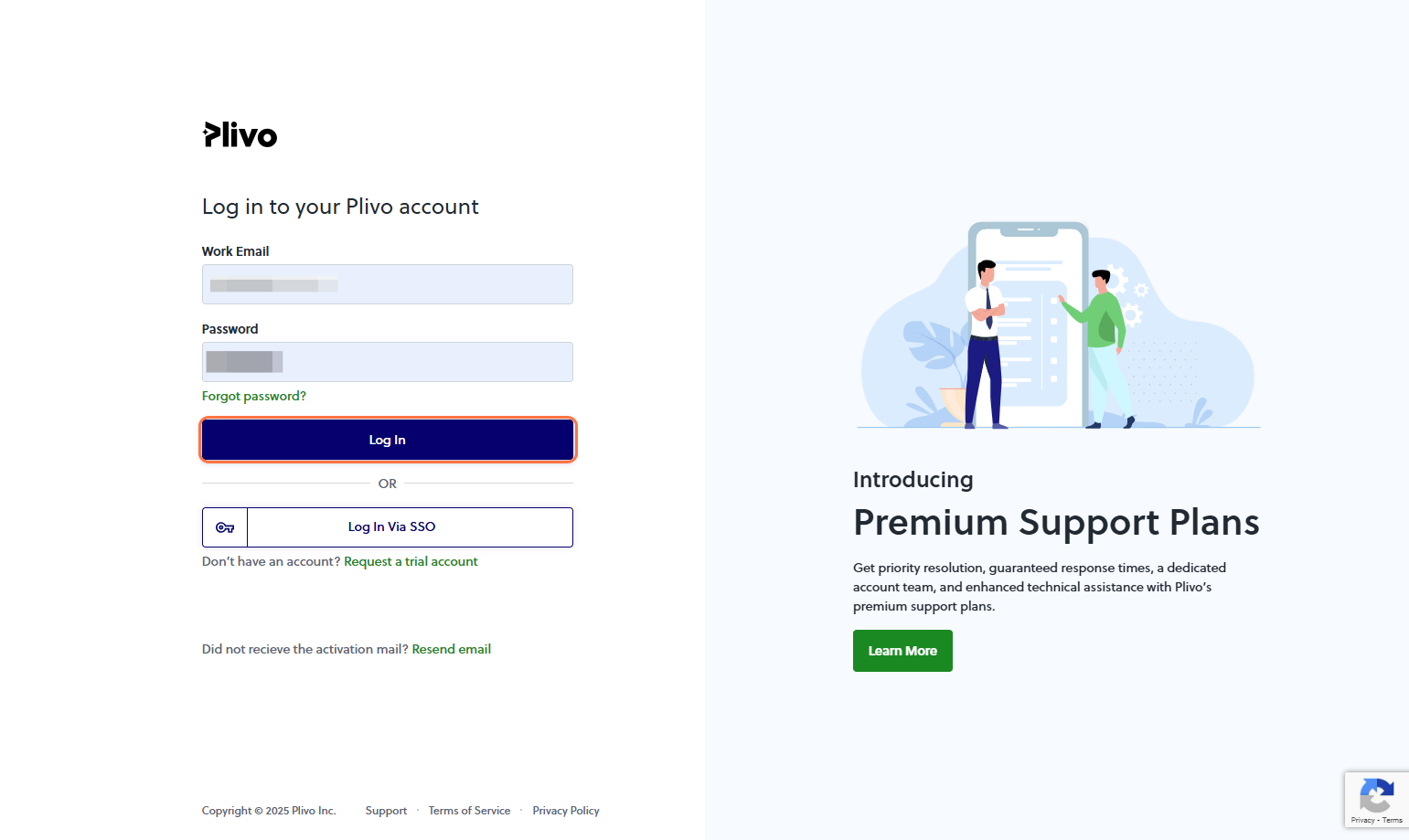This screenshot has height=840, width=1409.
Task: Click the key icon beside SSO login
Action: (x=224, y=526)
